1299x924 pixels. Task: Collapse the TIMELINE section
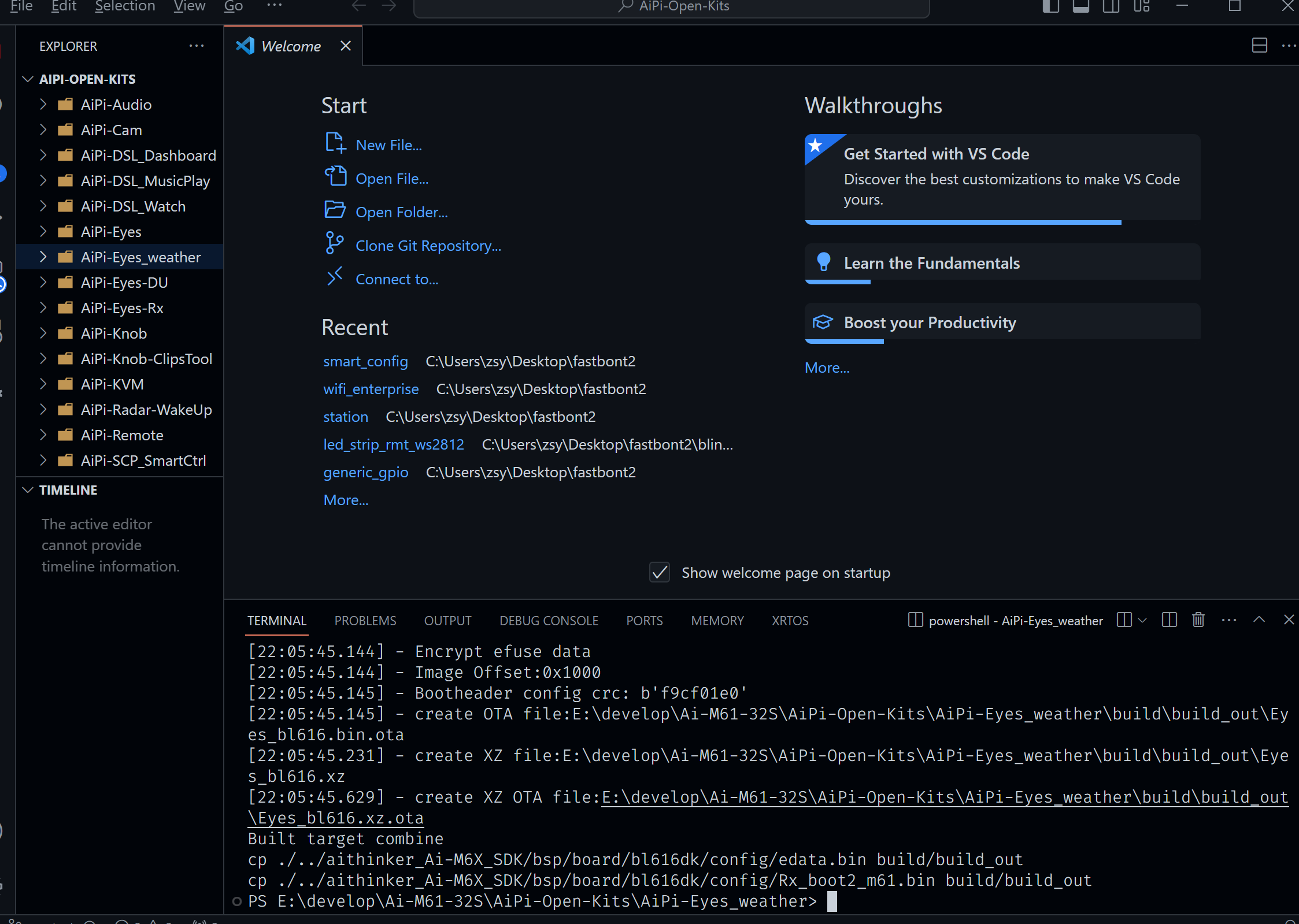click(27, 489)
